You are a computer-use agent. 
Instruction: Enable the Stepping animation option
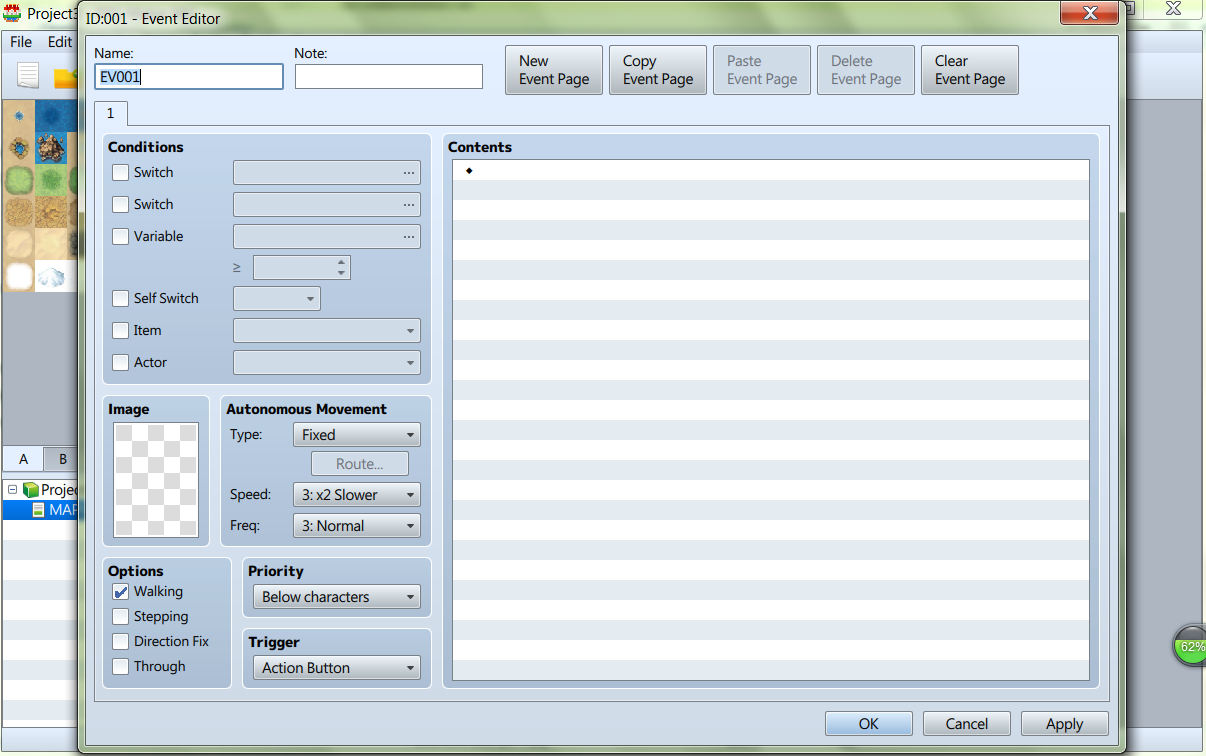pyautogui.click(x=121, y=617)
